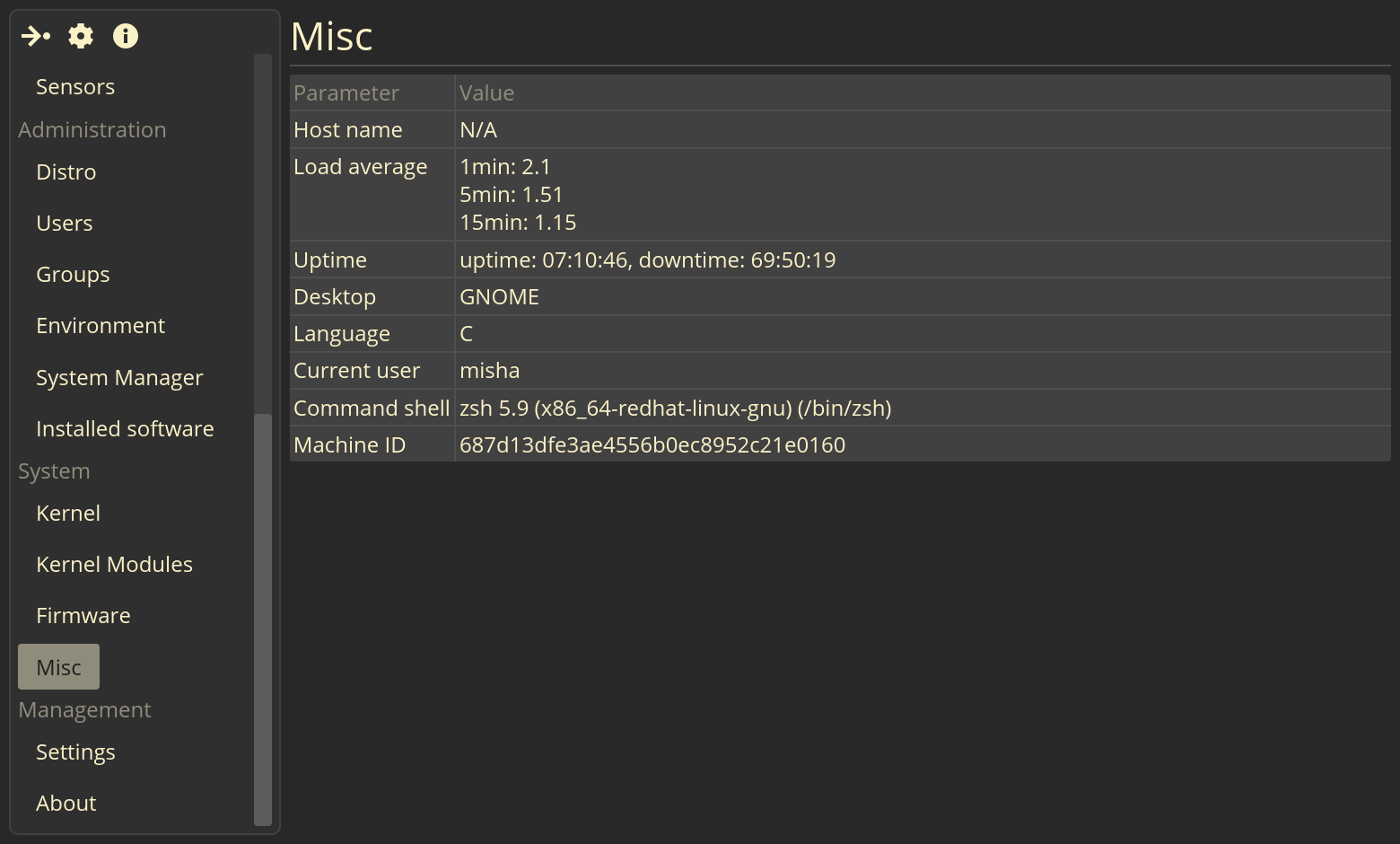1400x844 pixels.
Task: View Installed software list
Action: [125, 429]
